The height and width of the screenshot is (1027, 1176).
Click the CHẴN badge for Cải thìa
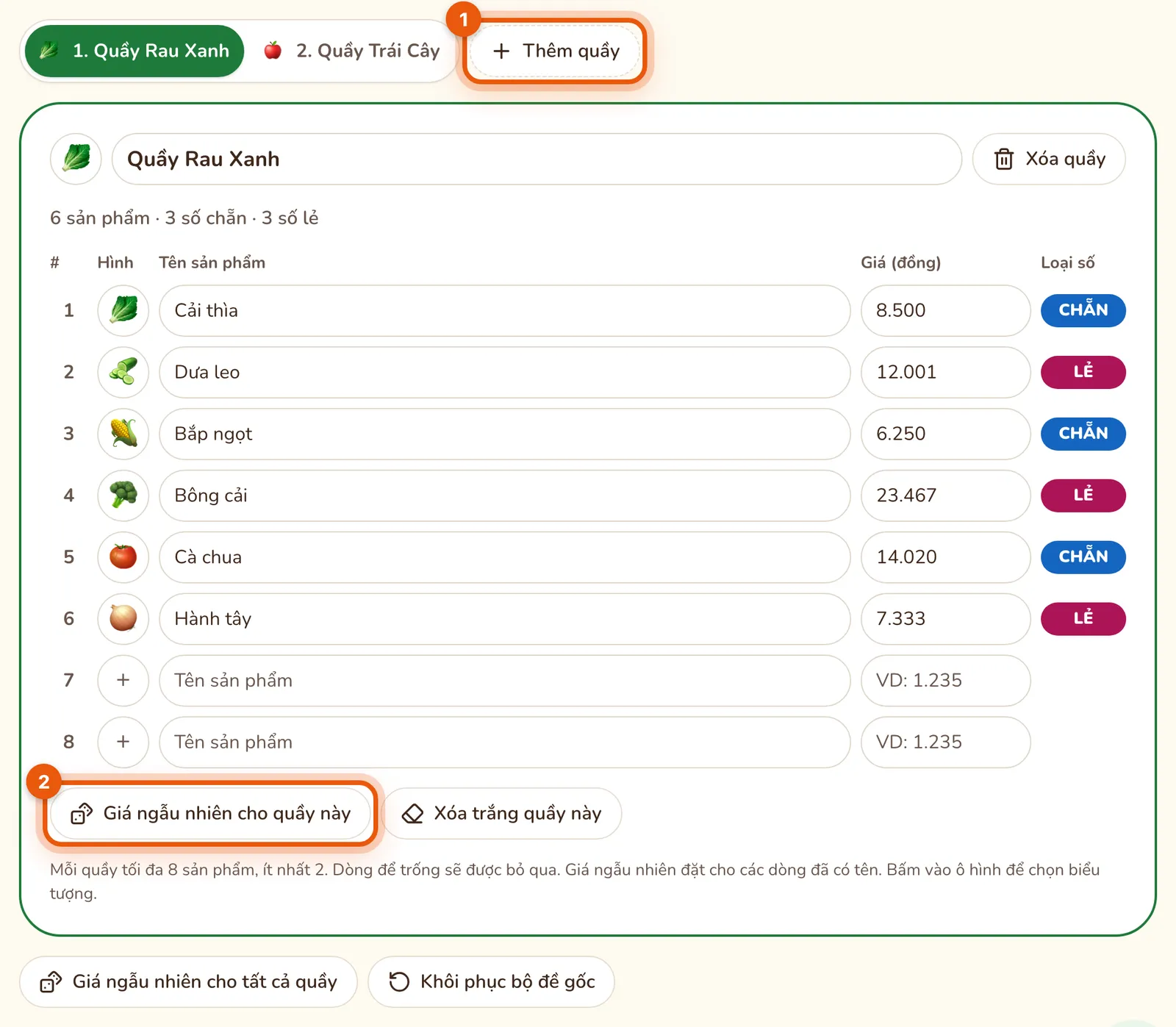pos(1083,310)
